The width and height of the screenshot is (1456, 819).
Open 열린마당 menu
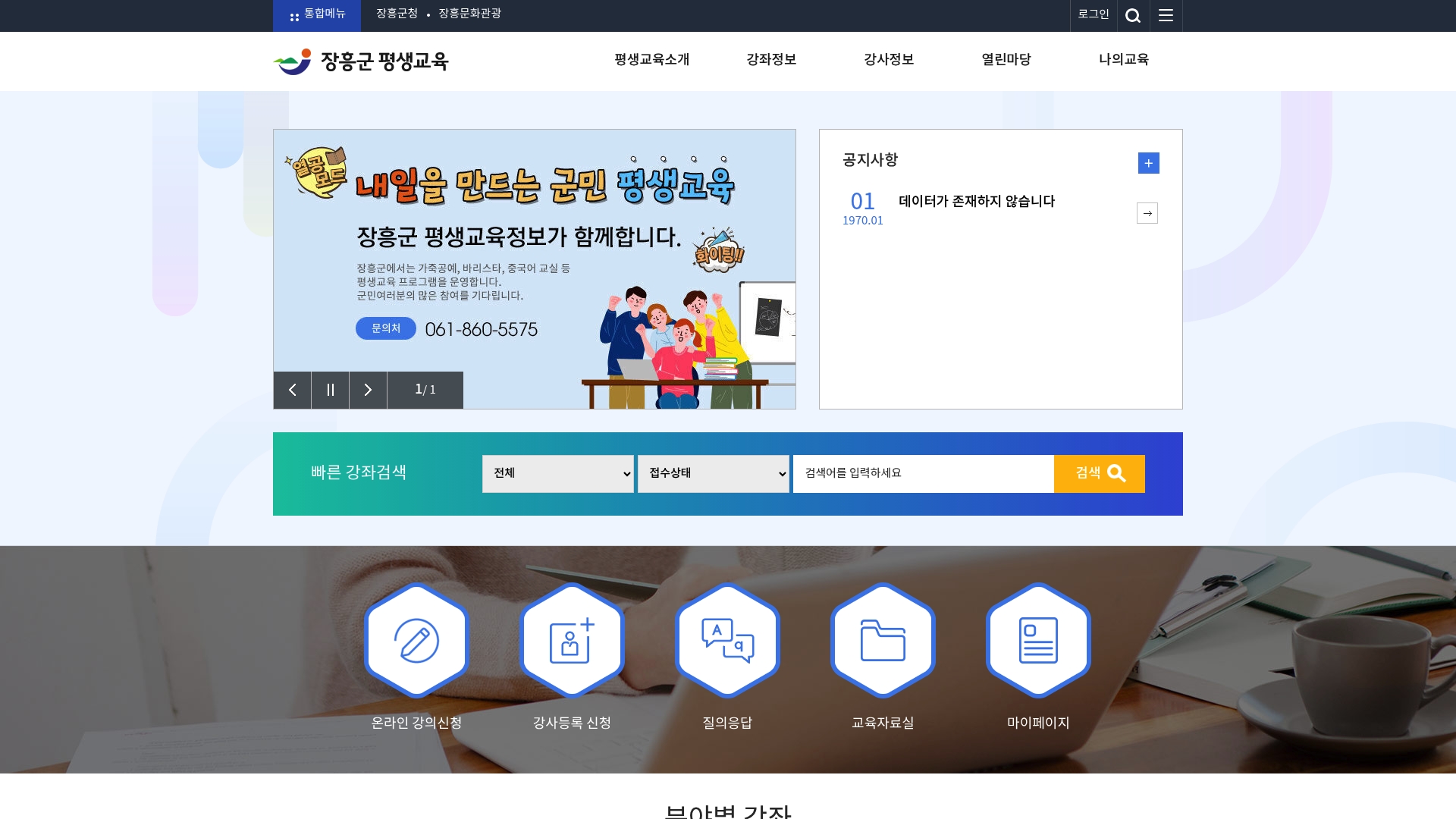tap(1006, 59)
